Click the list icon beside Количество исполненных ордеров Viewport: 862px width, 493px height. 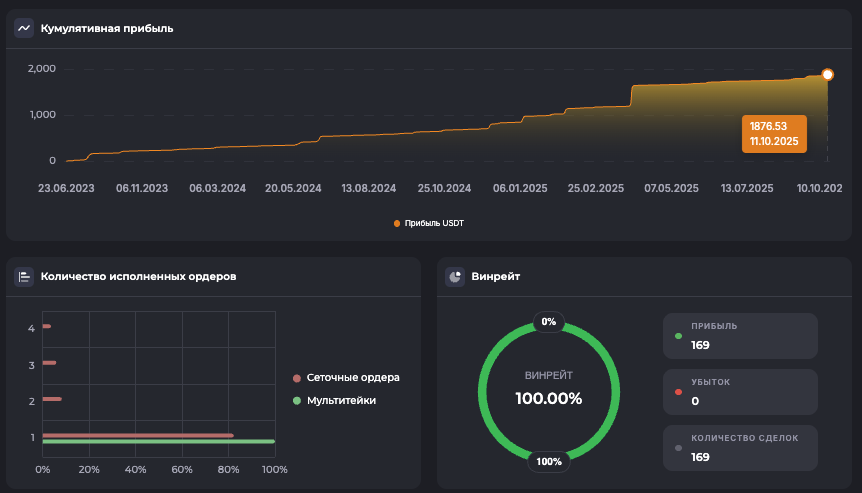pos(24,277)
